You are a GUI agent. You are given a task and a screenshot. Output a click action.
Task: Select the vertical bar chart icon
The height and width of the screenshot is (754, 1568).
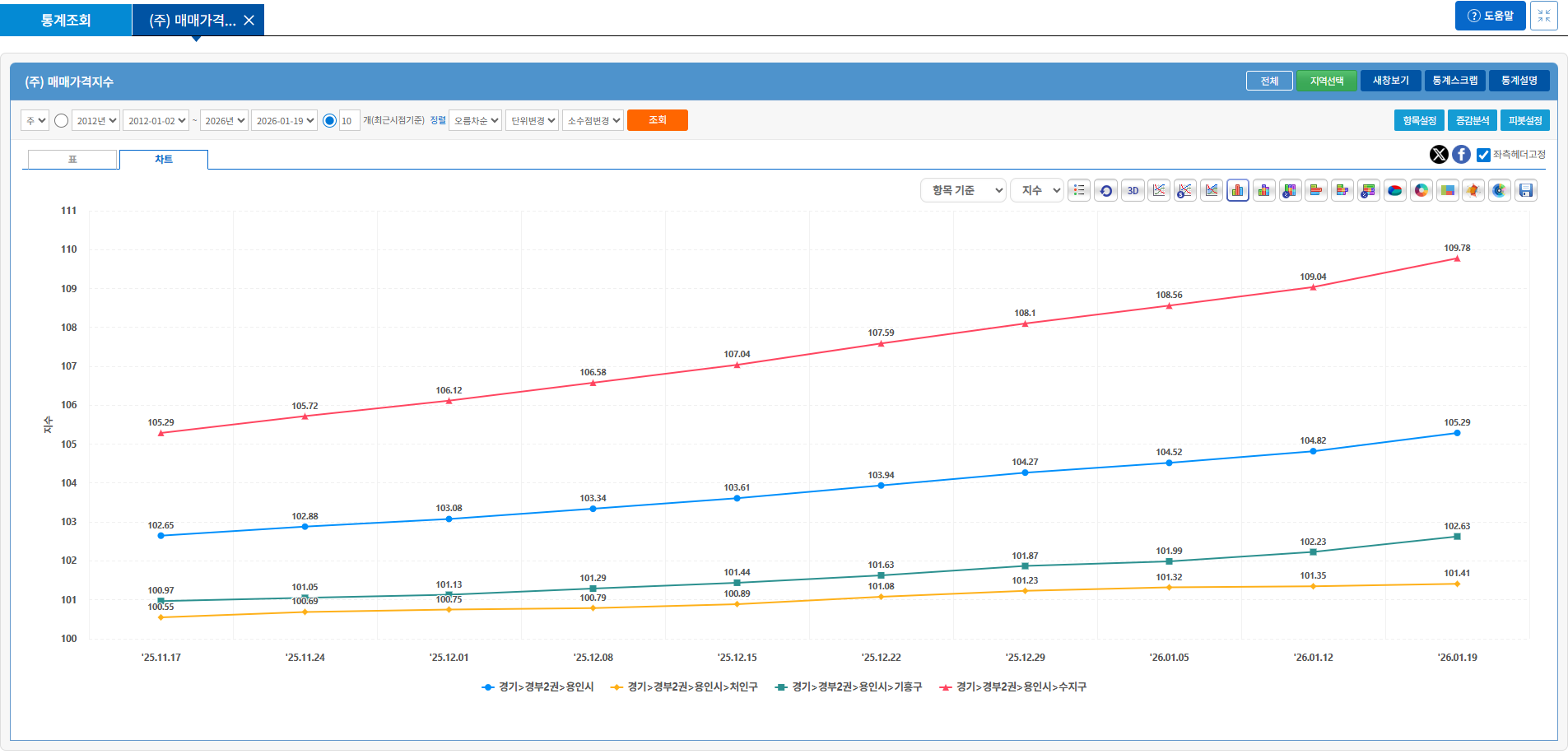(x=1238, y=190)
